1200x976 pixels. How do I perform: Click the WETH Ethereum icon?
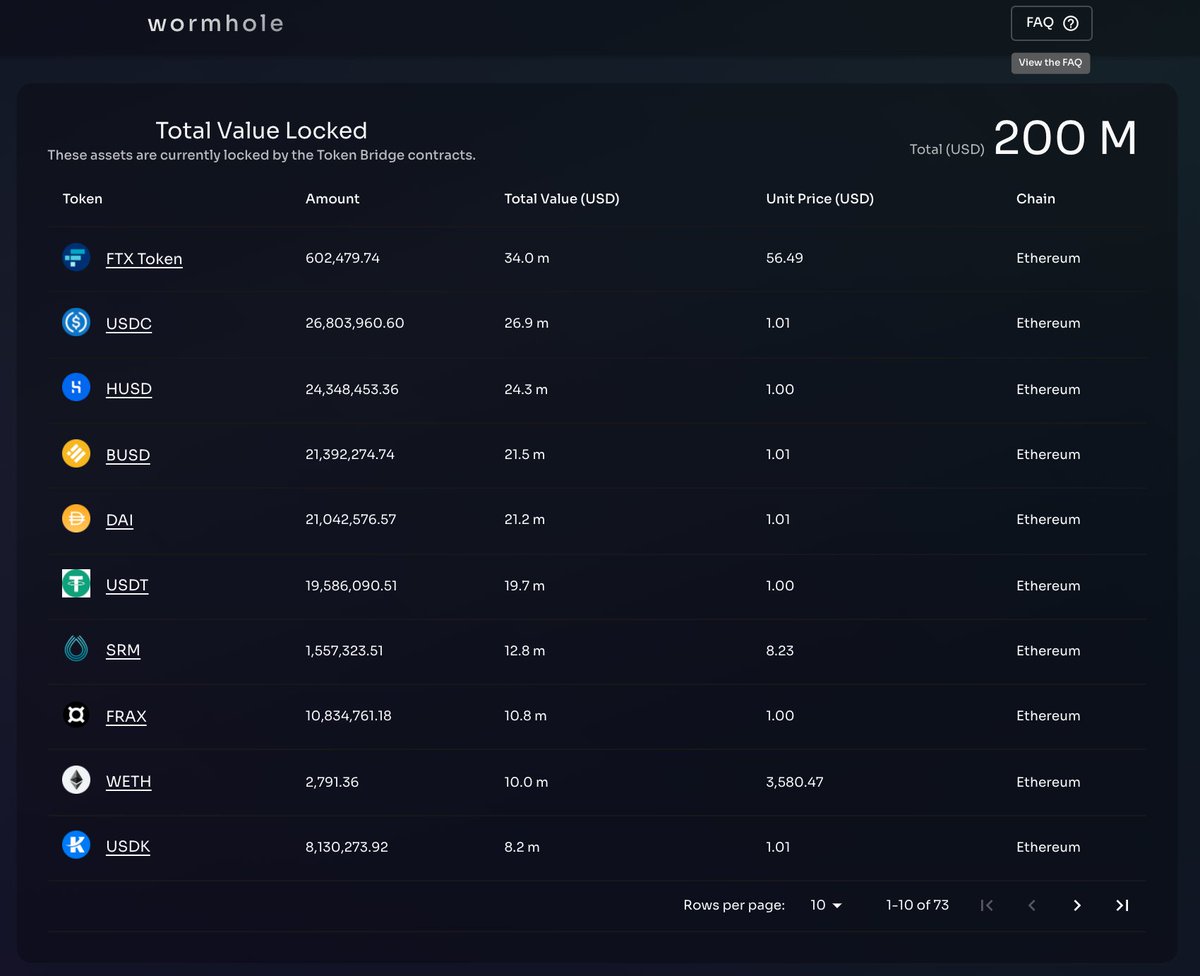[76, 780]
